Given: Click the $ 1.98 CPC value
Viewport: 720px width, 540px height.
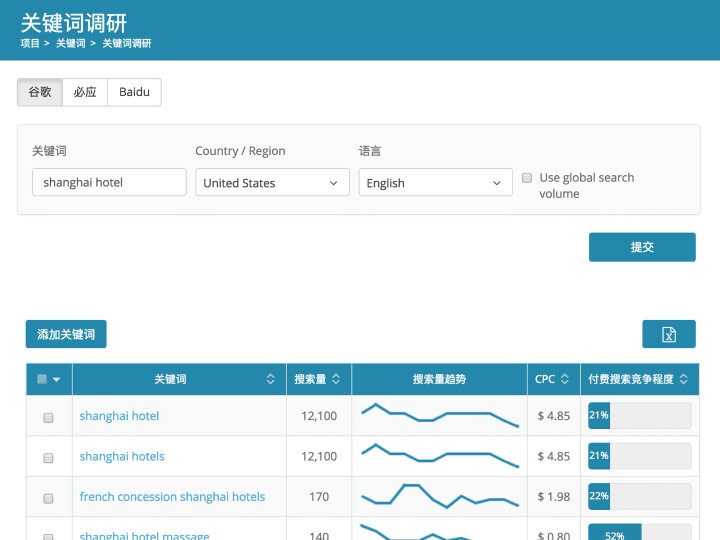Looking at the screenshot, I should pos(554,497).
